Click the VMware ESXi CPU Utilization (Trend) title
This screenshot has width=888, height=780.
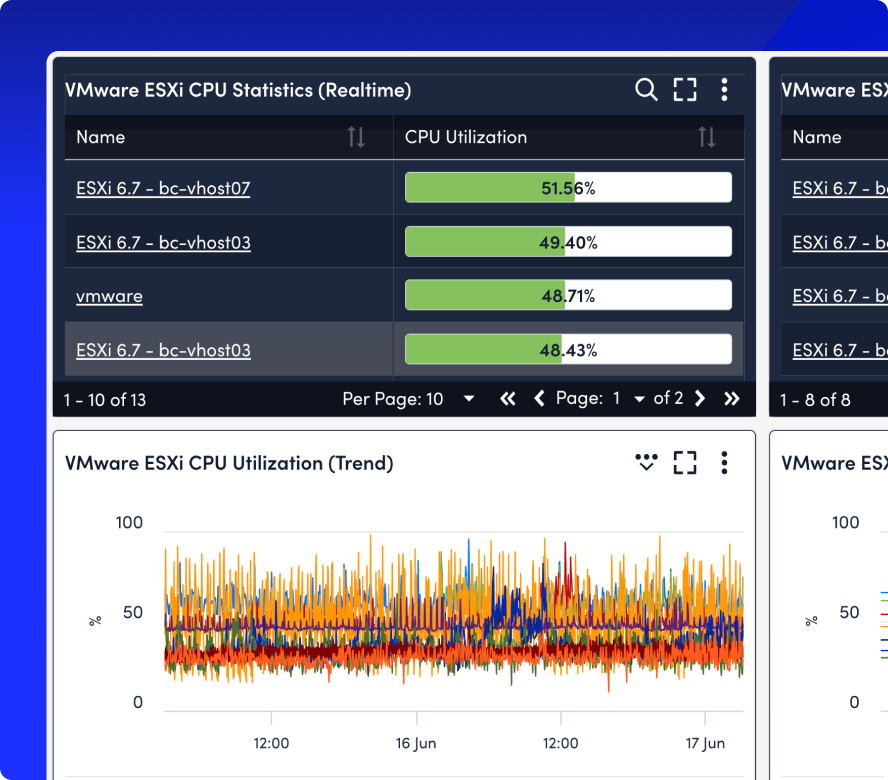coord(229,463)
